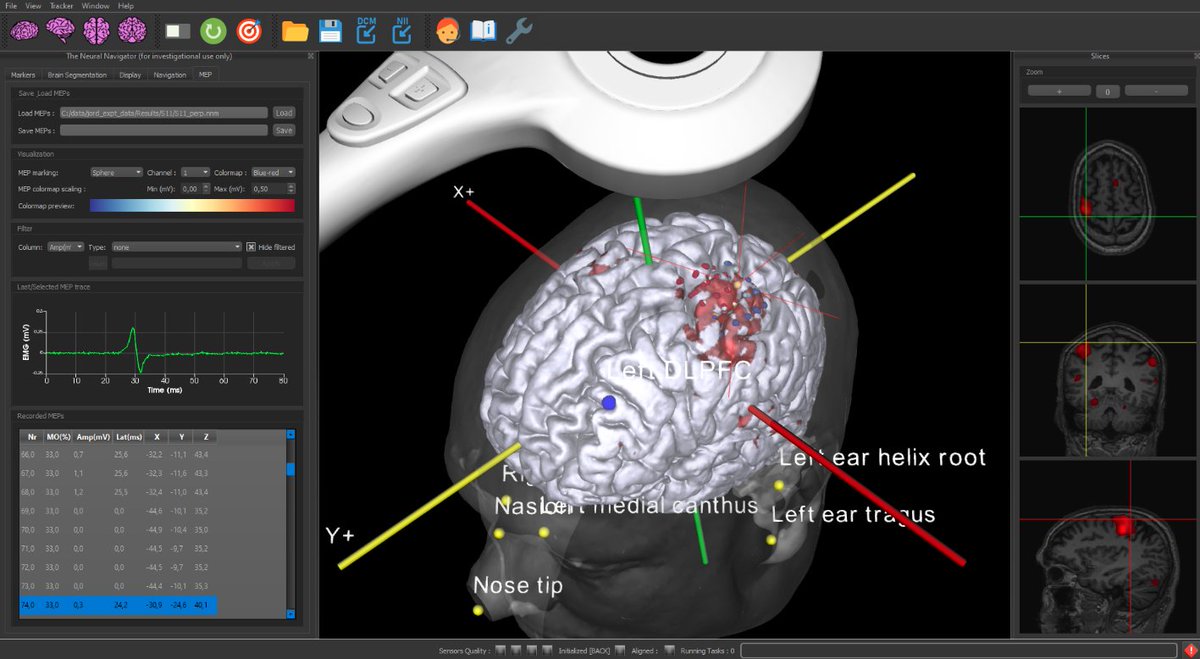Screen dimensions: 1200x659
Task: Click the Initialized [BACK] status indicator
Action: coord(620,650)
